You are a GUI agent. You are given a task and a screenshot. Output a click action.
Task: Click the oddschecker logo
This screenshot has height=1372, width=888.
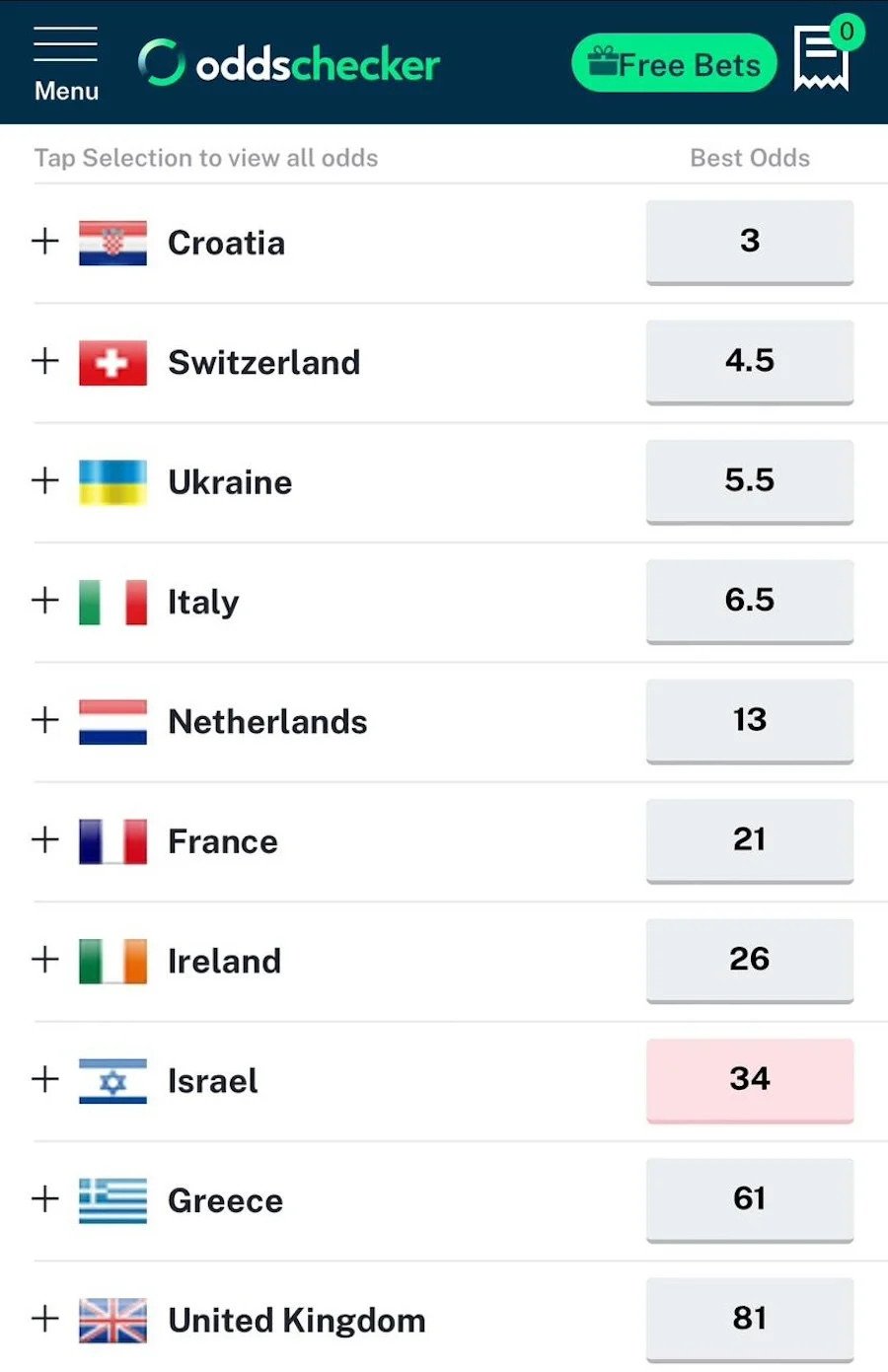tap(289, 64)
